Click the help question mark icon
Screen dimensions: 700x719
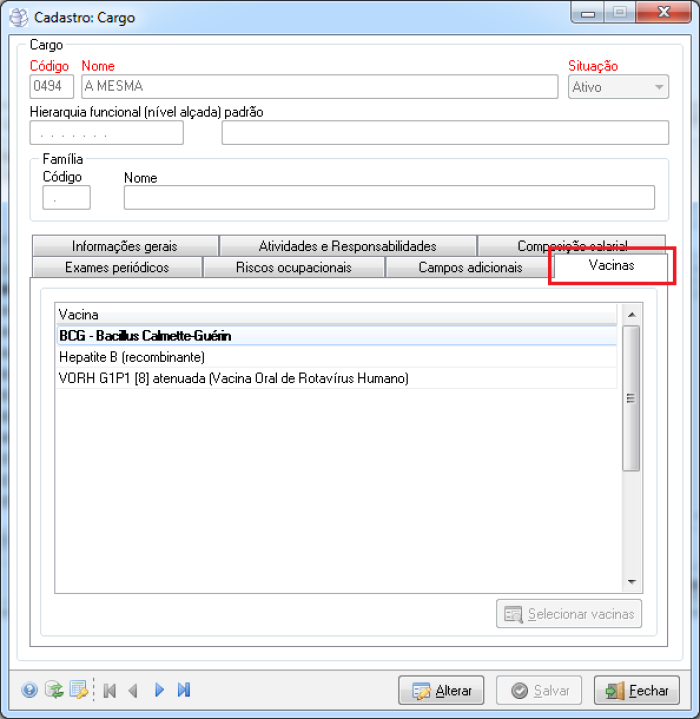[30, 690]
